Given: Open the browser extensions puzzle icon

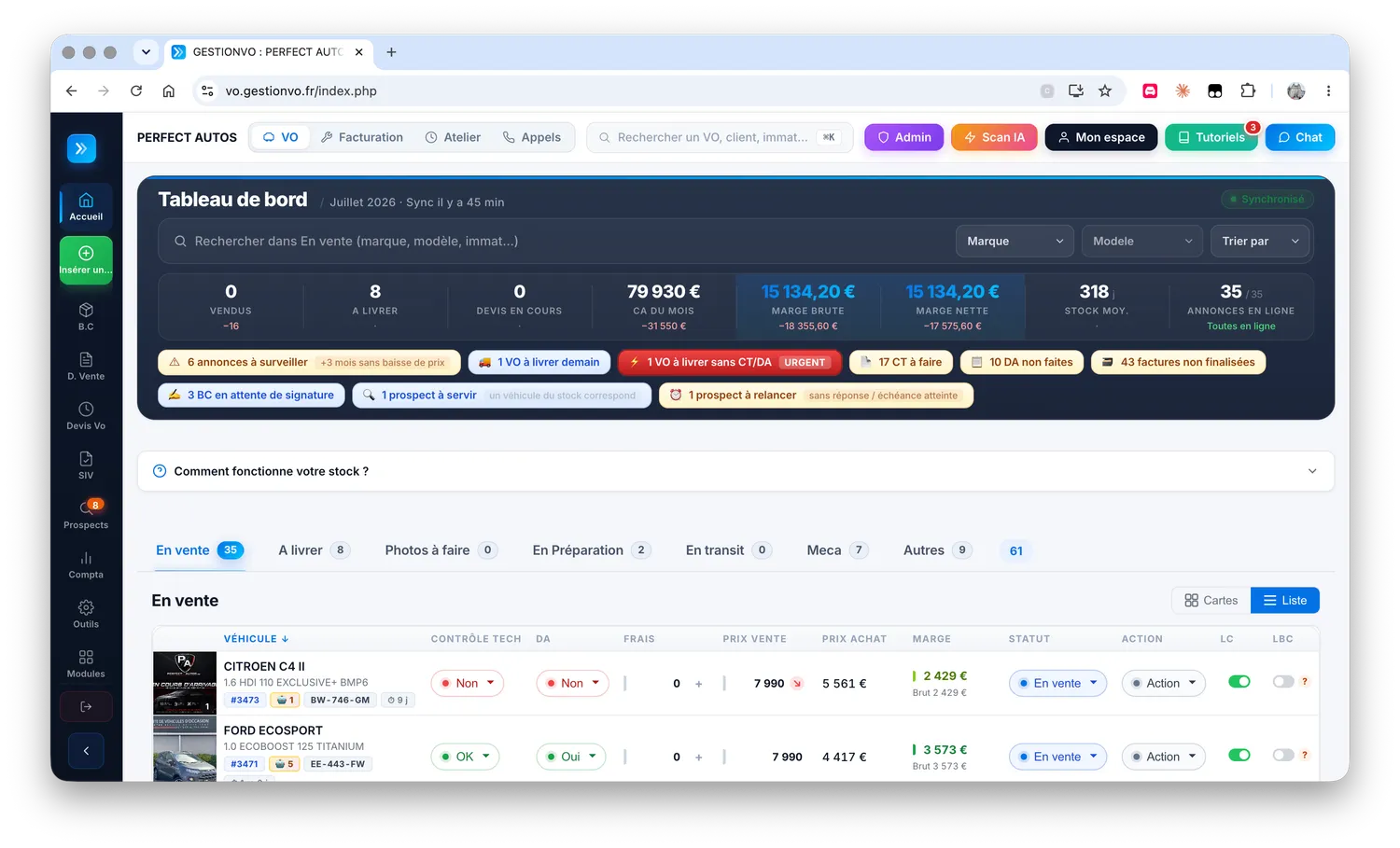Looking at the screenshot, I should [x=1248, y=90].
